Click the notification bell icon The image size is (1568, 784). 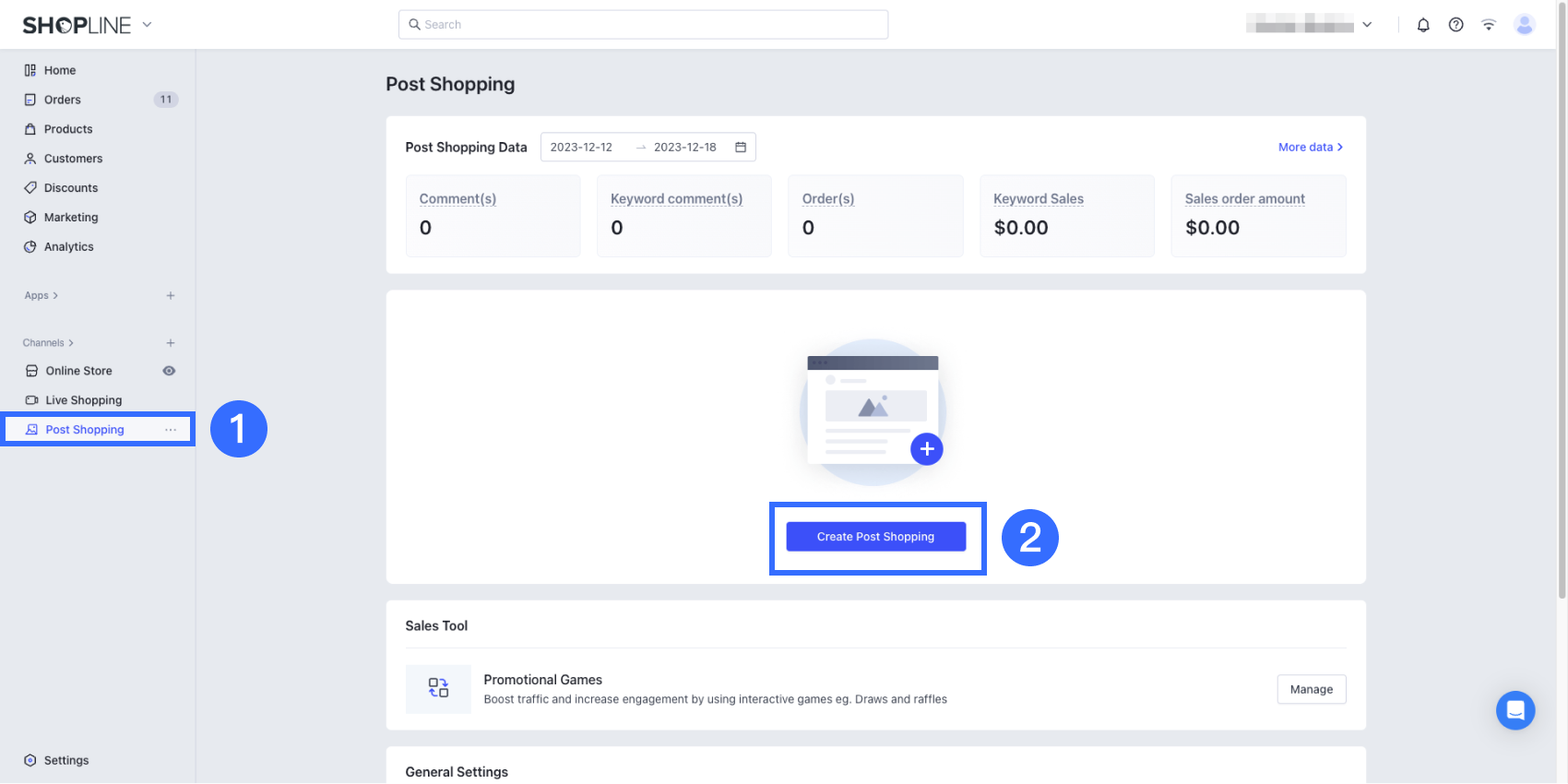pyautogui.click(x=1423, y=25)
